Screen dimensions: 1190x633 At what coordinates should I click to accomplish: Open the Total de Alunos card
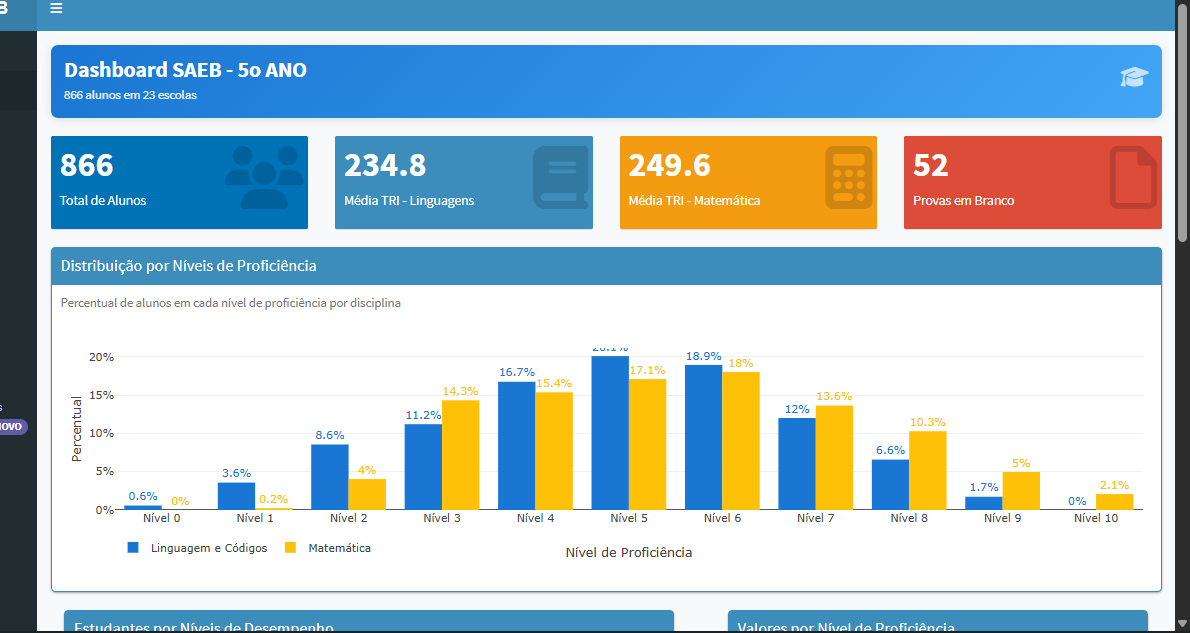179,182
